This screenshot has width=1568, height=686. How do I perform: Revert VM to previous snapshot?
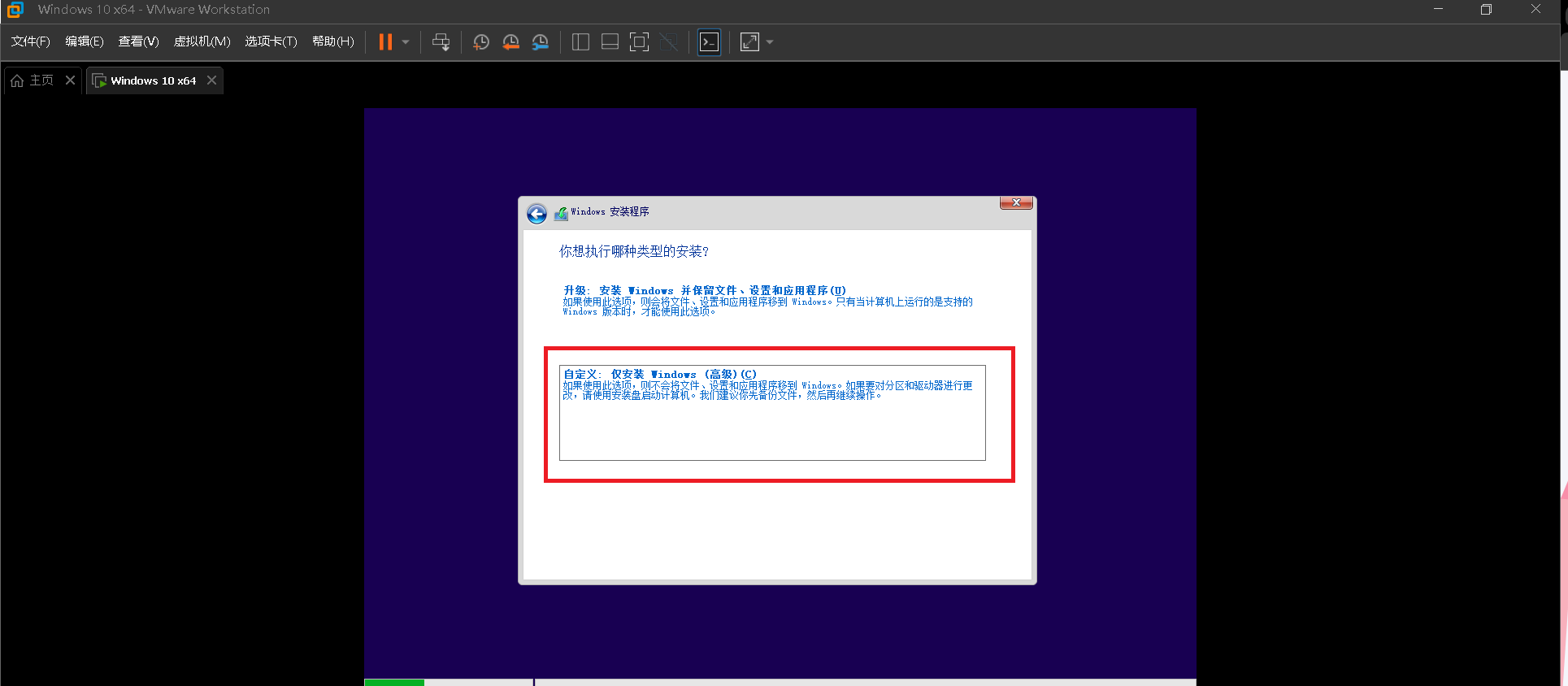510,42
